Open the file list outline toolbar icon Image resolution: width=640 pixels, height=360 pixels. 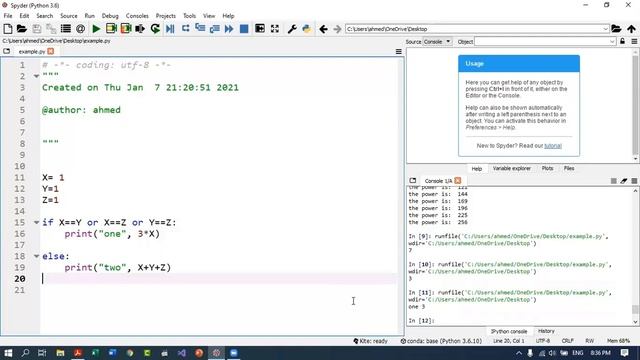(66, 29)
